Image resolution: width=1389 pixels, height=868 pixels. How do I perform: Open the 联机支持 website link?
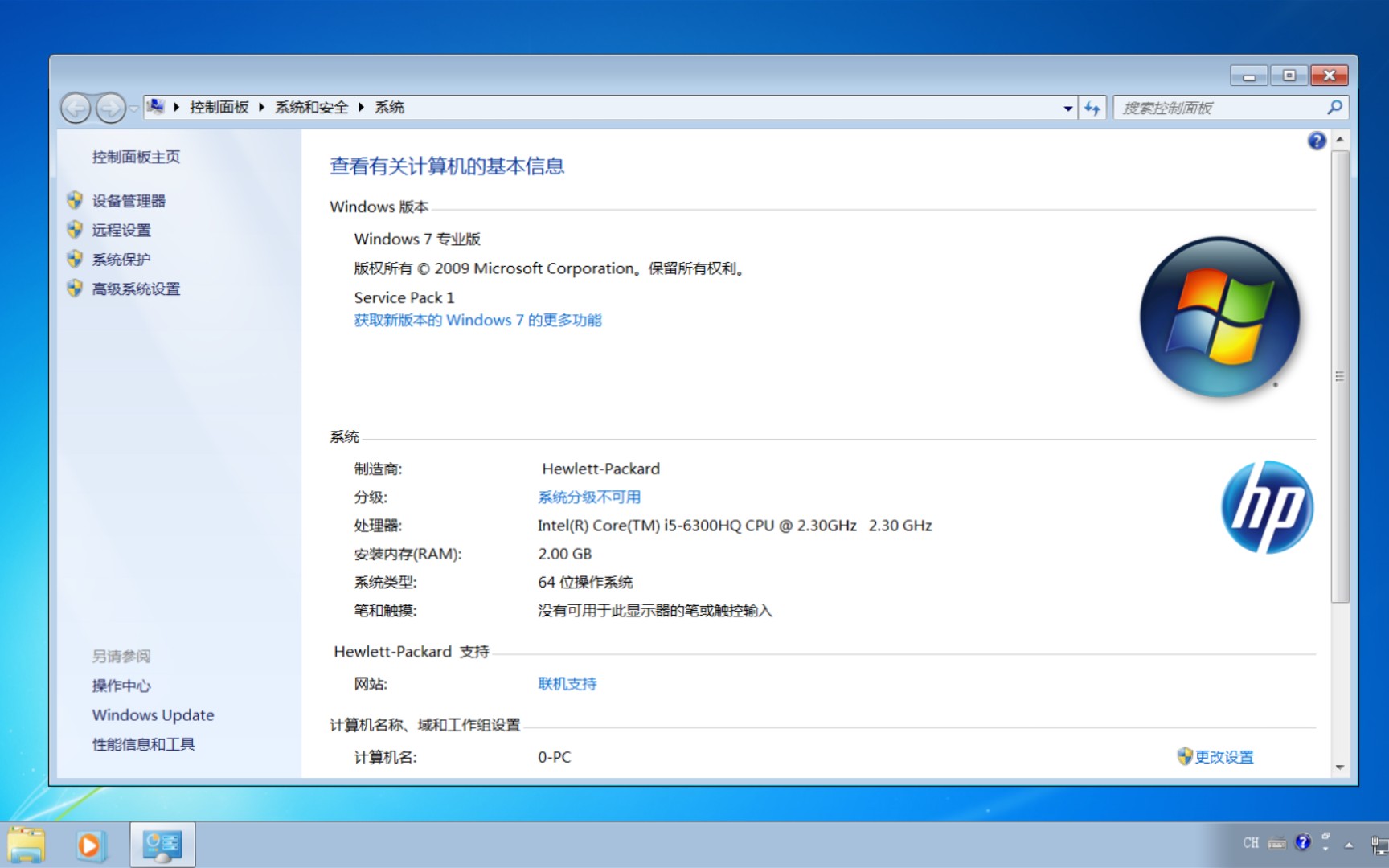(567, 683)
